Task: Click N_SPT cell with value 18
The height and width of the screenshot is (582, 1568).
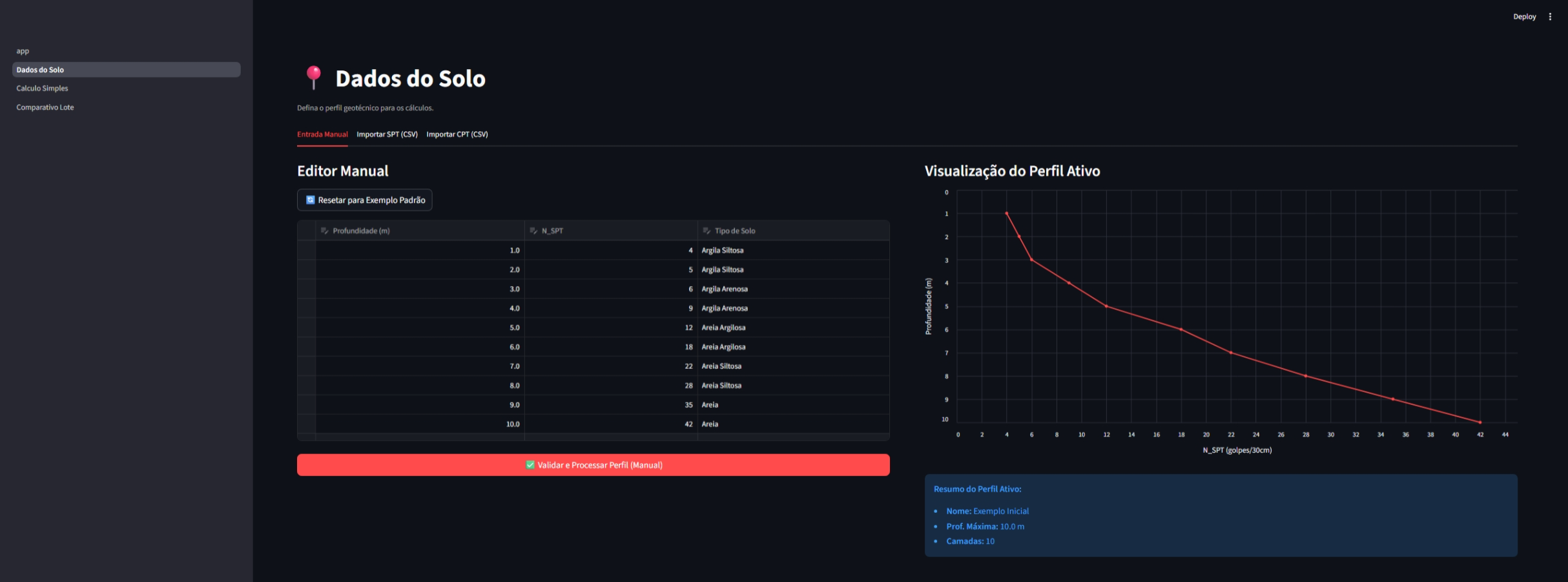Action: pos(611,347)
